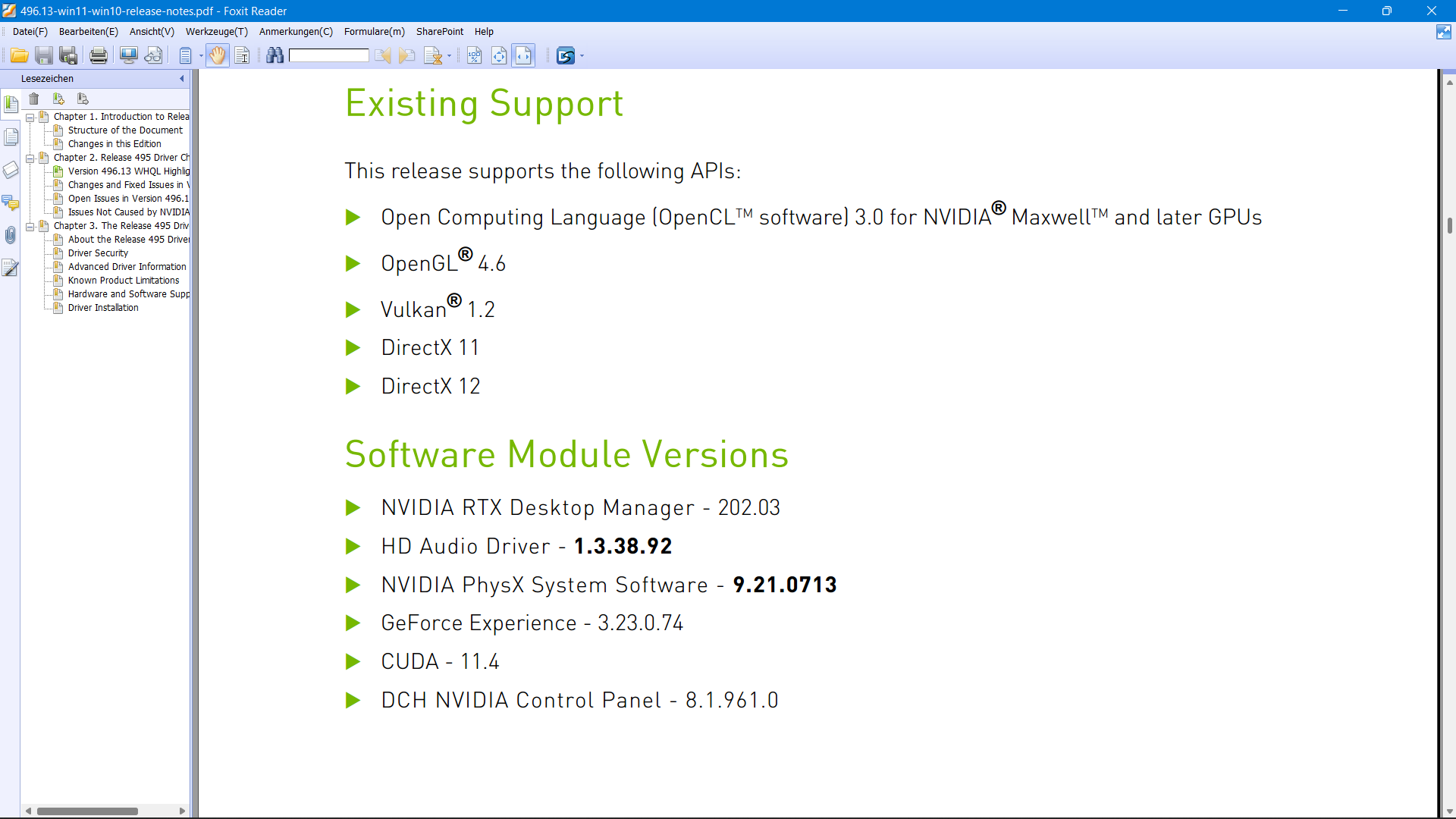The width and height of the screenshot is (1456, 819).
Task: Open the Ansicht menu
Action: 151,31
